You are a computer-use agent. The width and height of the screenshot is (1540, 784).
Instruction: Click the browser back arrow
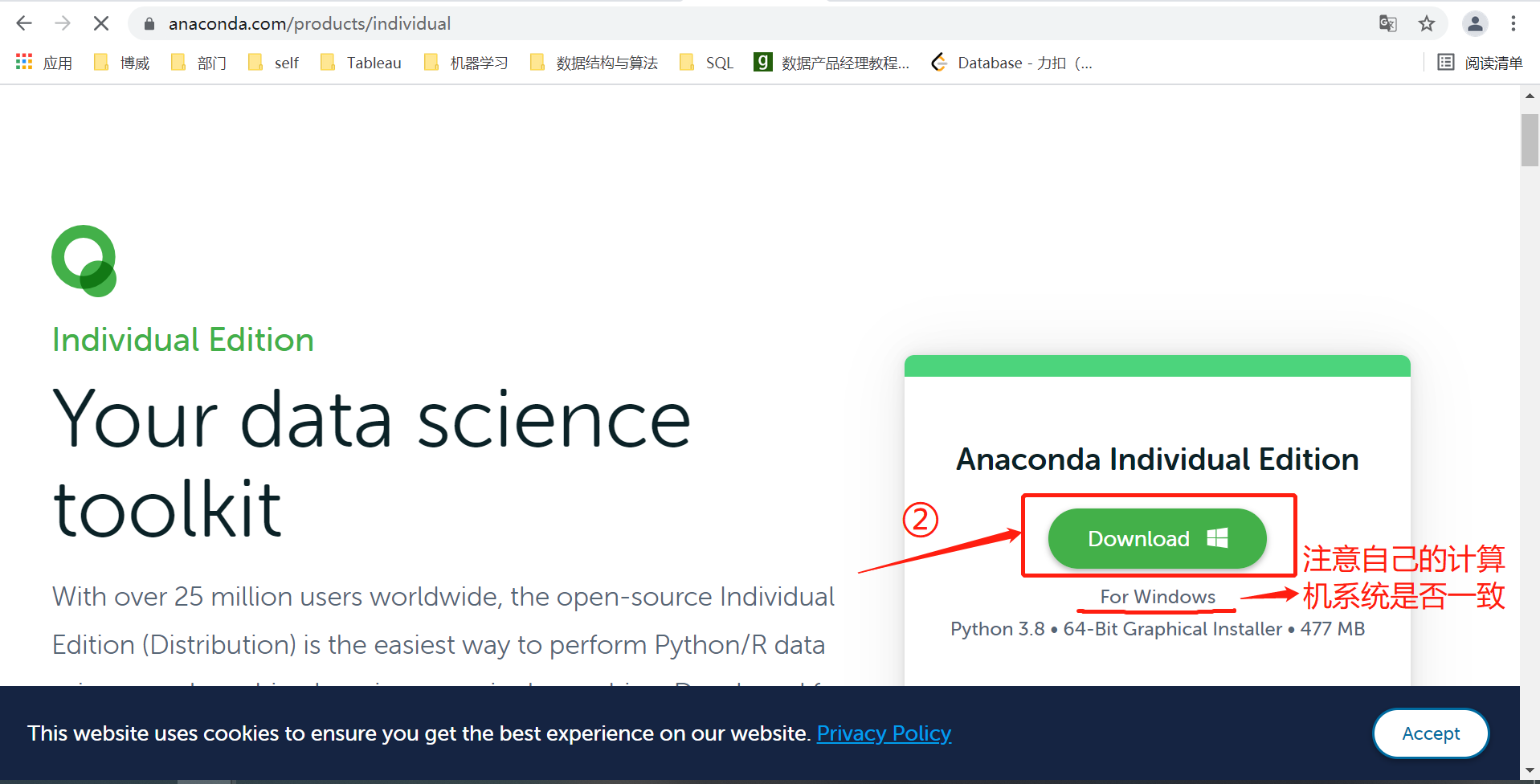coord(24,23)
